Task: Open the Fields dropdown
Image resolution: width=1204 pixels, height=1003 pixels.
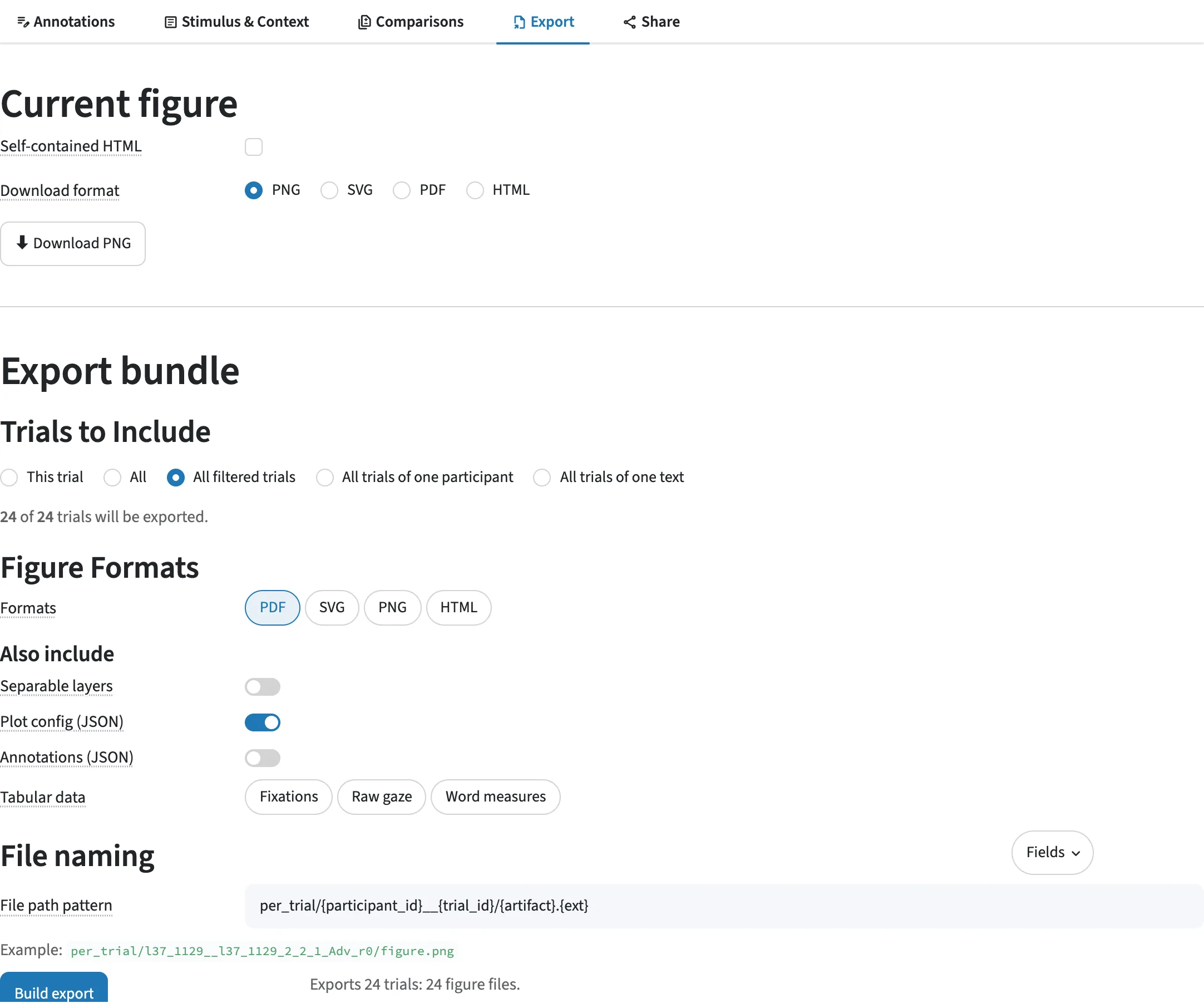Action: (x=1053, y=853)
